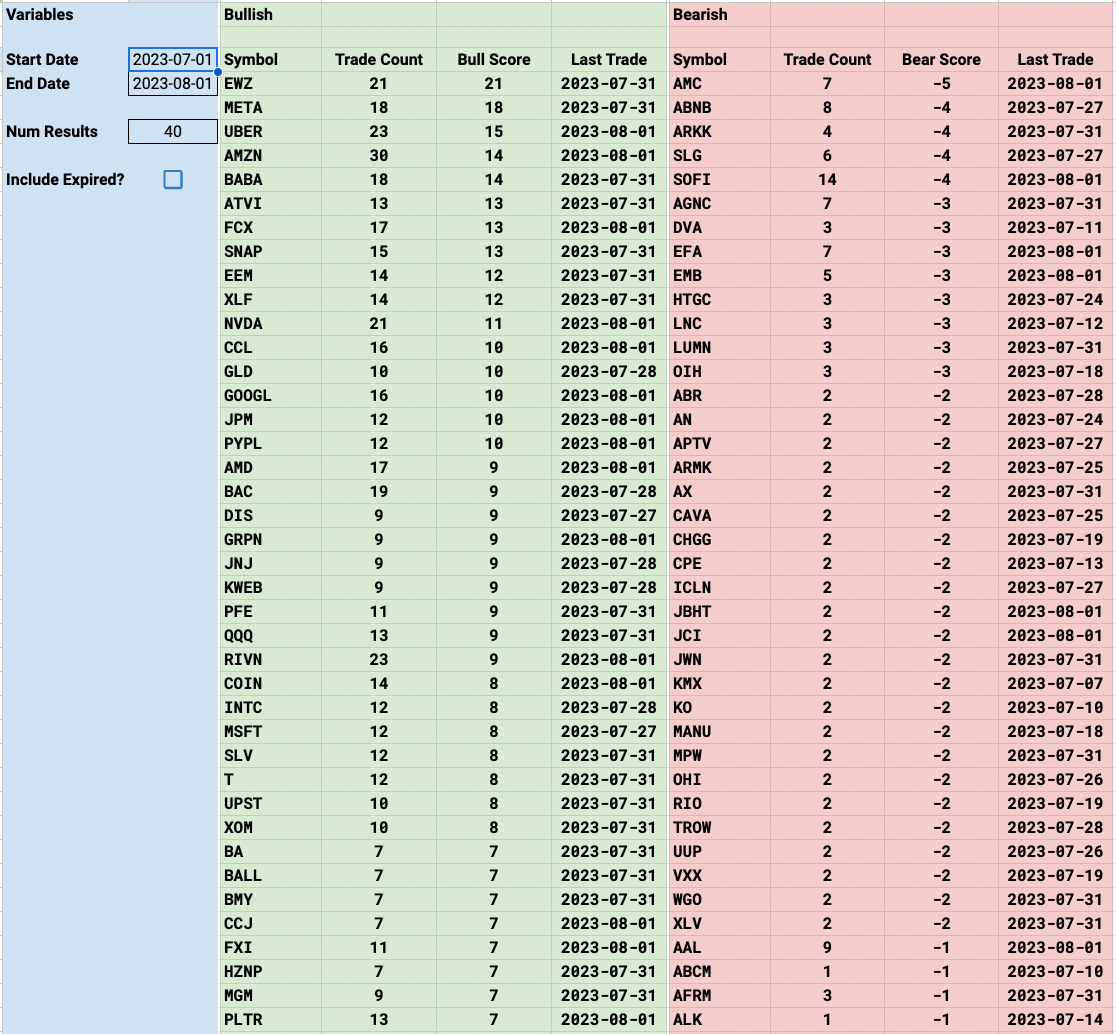Select the End Date value 2023-08-01

tap(173, 84)
